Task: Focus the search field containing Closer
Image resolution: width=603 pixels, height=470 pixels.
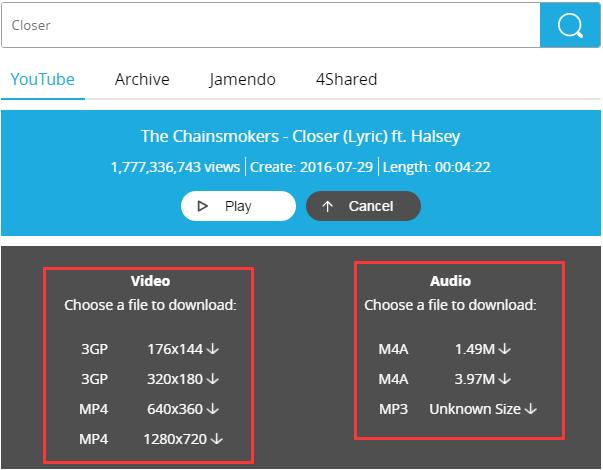Action: 271,25
